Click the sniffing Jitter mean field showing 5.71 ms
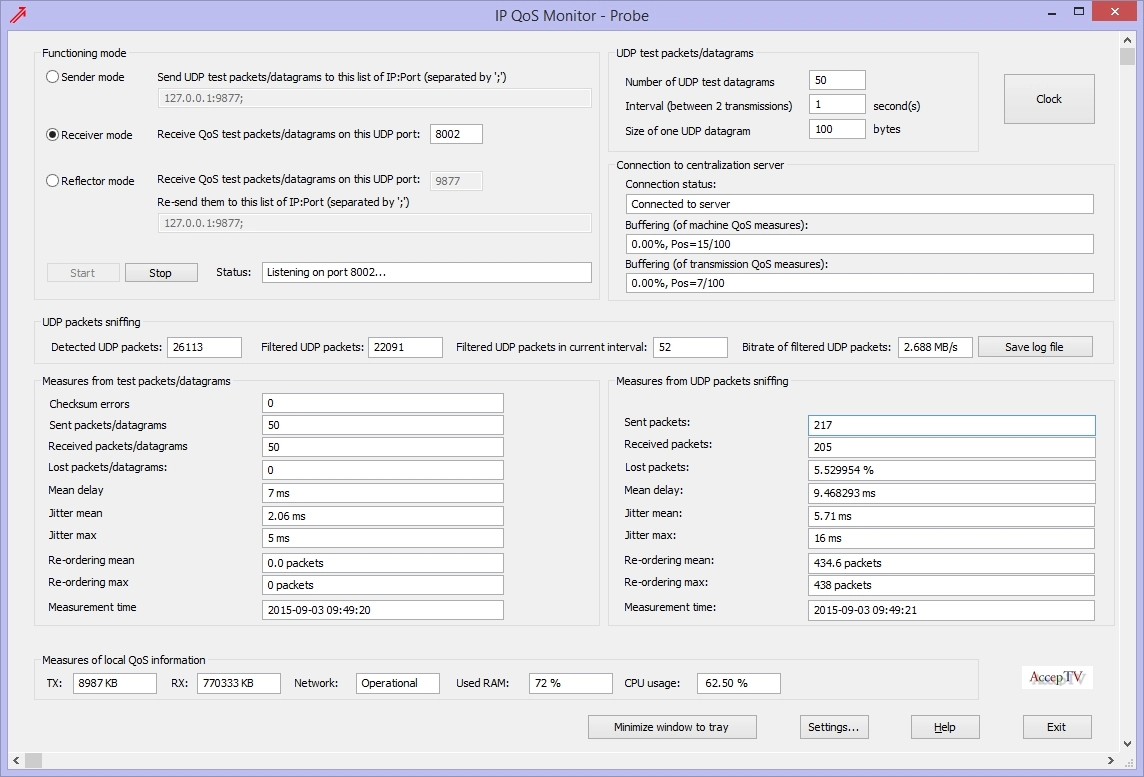The width and height of the screenshot is (1144, 777). point(951,516)
